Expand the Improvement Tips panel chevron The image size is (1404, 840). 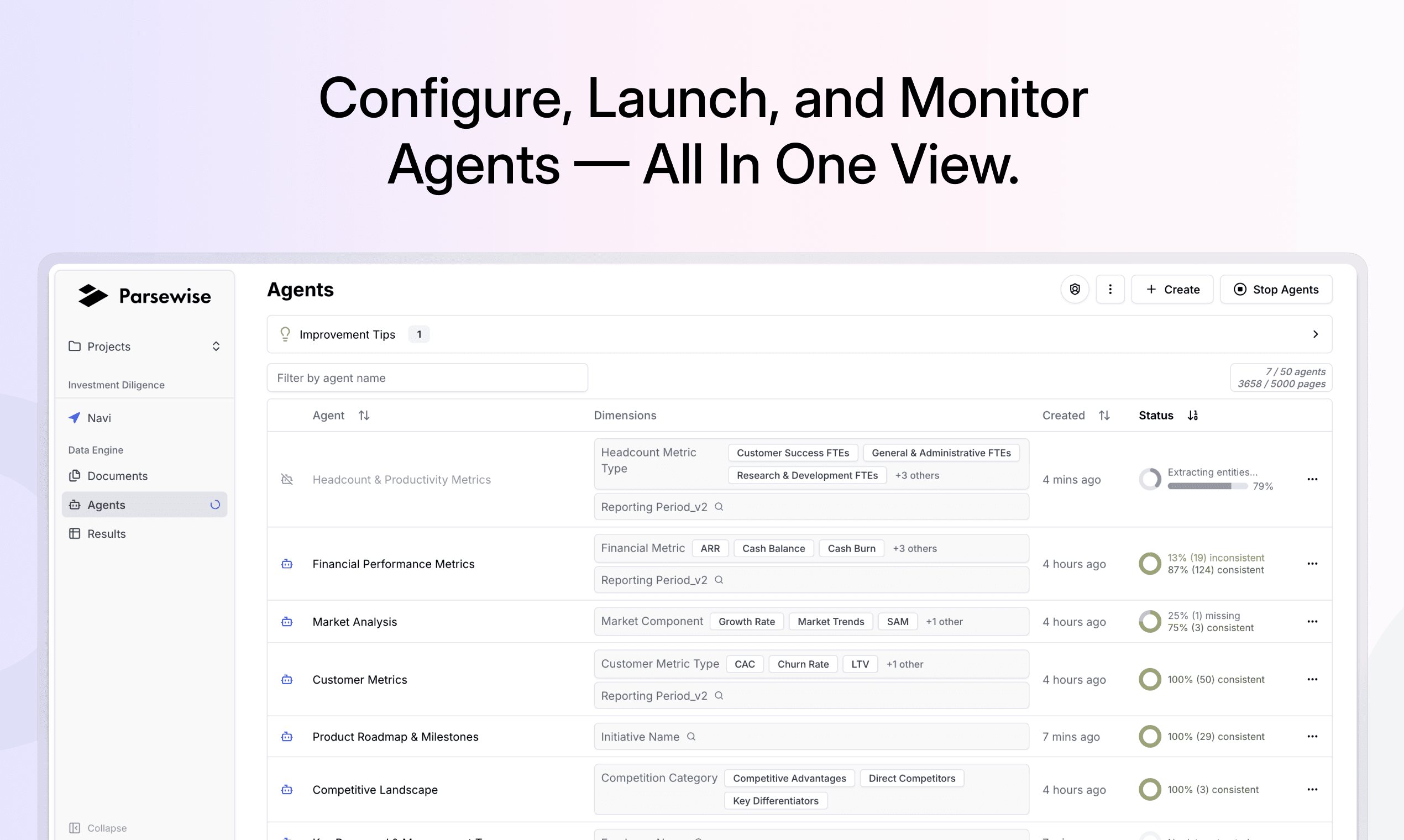click(1315, 334)
